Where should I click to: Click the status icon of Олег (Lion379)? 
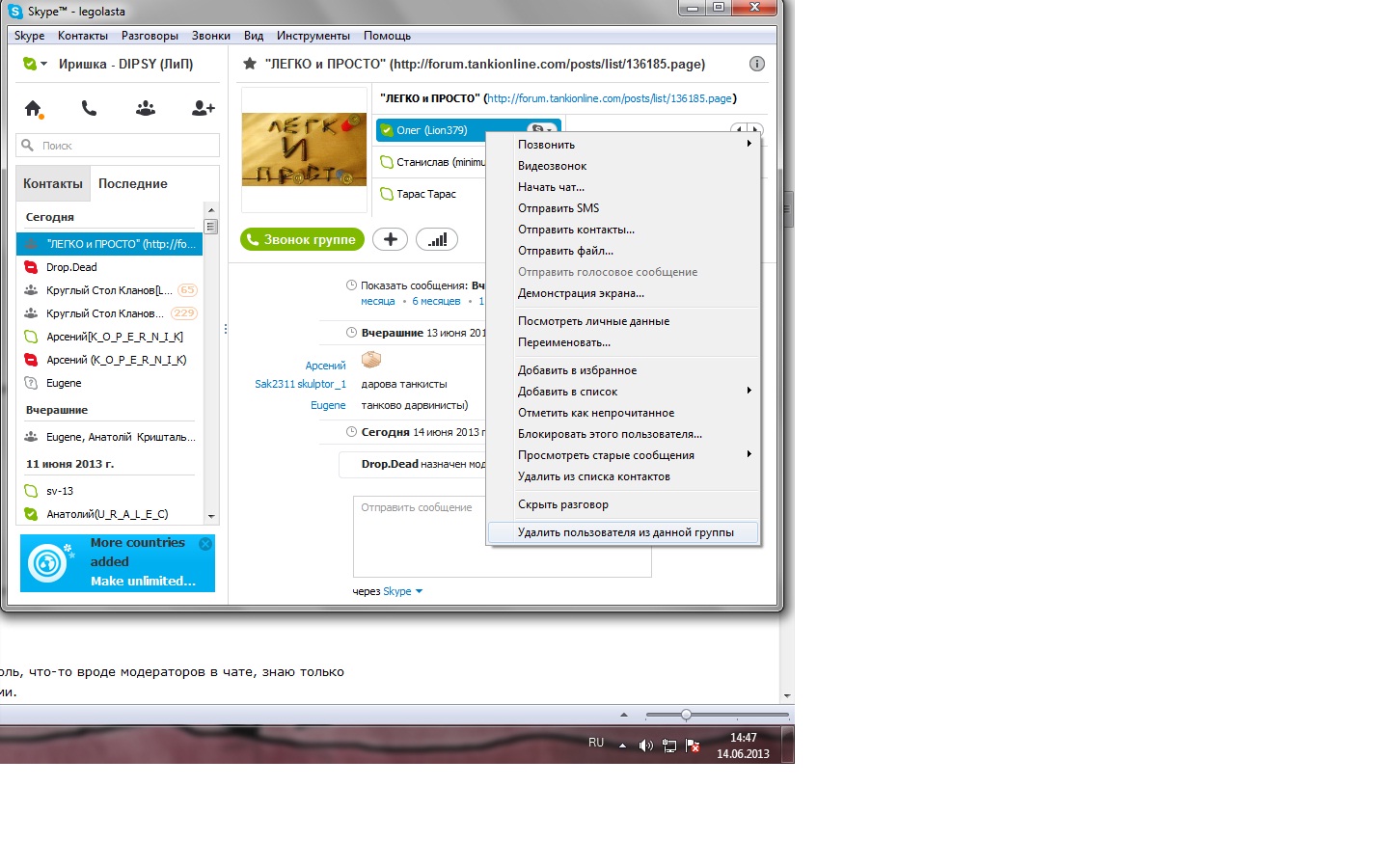point(387,130)
